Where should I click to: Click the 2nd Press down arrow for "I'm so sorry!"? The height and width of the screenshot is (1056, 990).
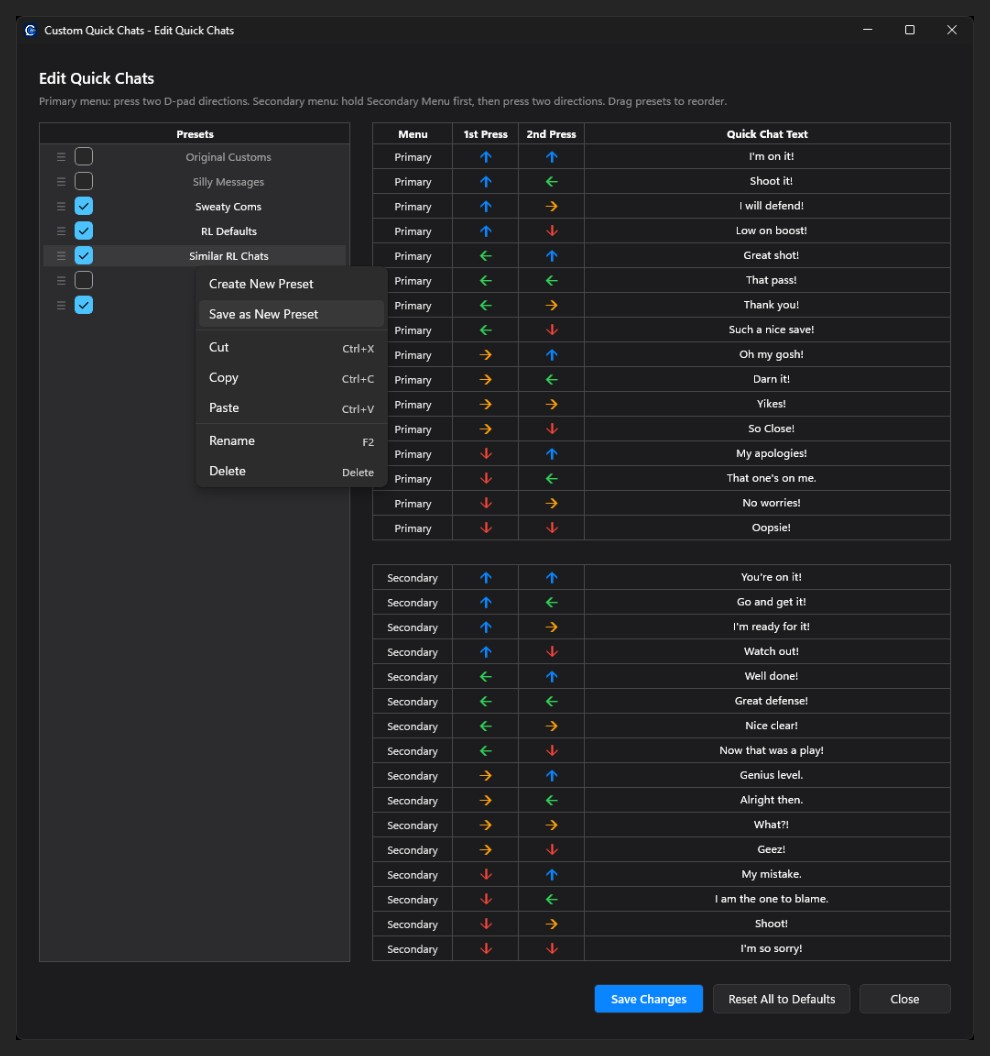tap(552, 949)
